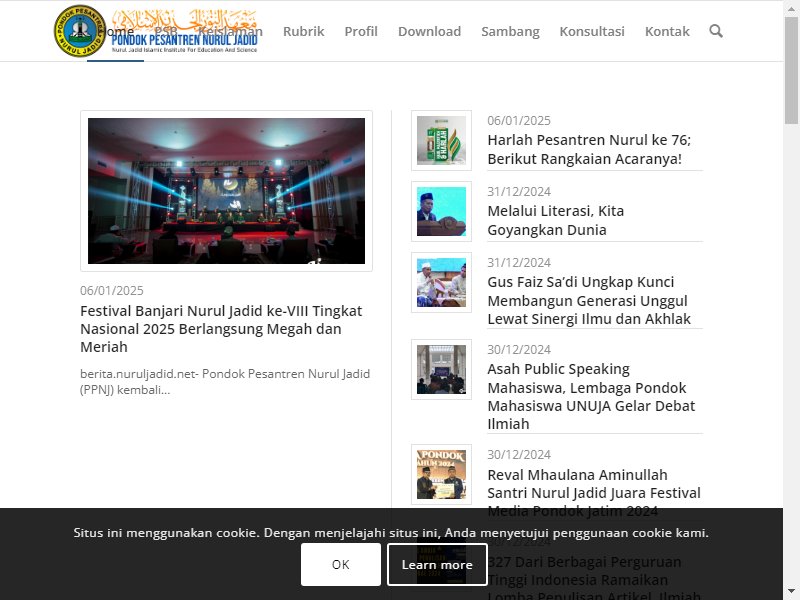Viewport: 800px width, 600px height.
Task: Click the Pondok Pesantren Nurul Jadid logo
Action: pyautogui.click(x=156, y=31)
